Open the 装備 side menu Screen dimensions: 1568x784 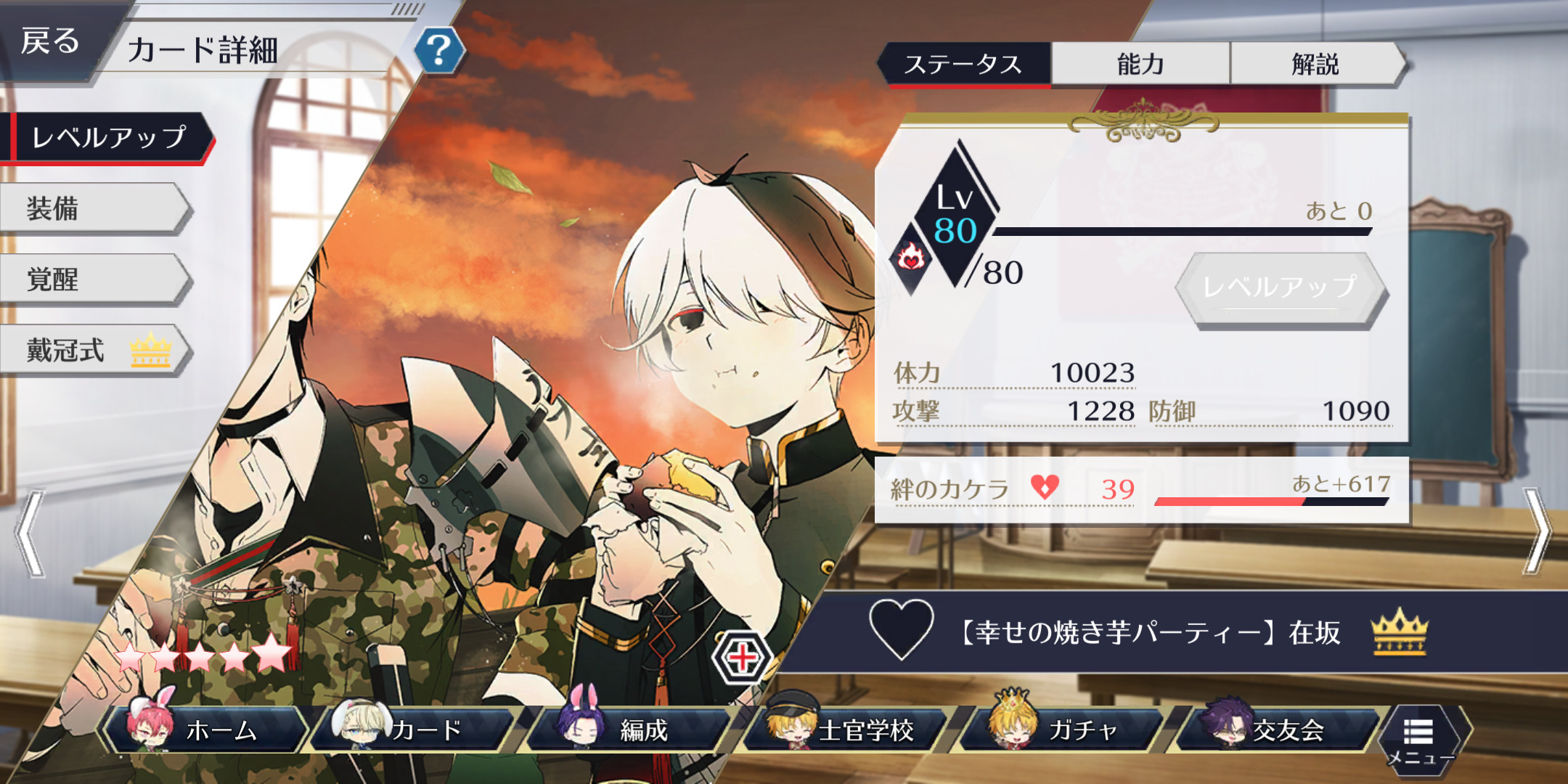94,209
